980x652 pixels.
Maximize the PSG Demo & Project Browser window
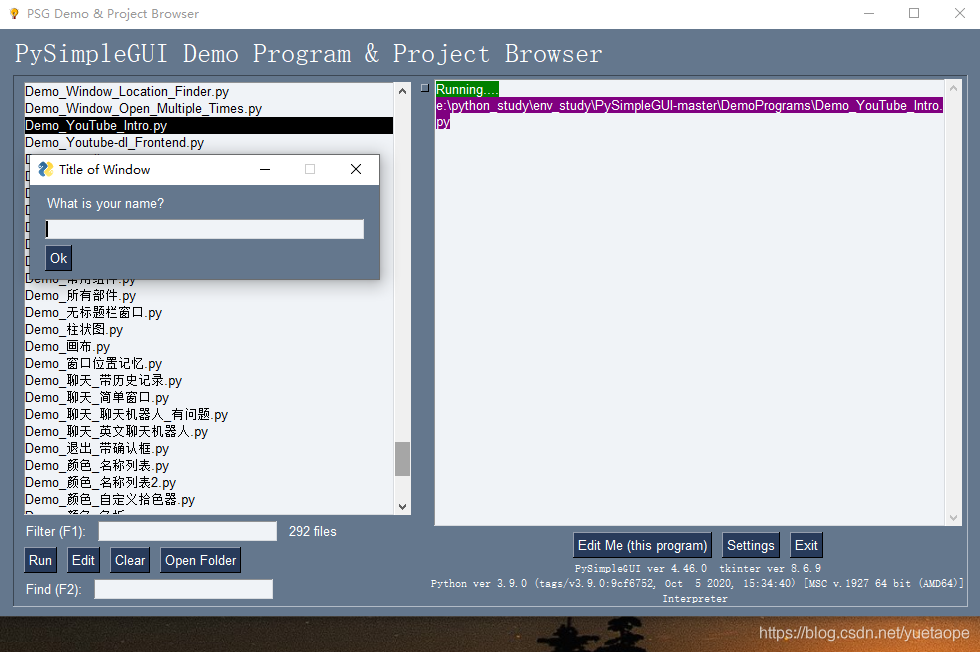coord(914,13)
